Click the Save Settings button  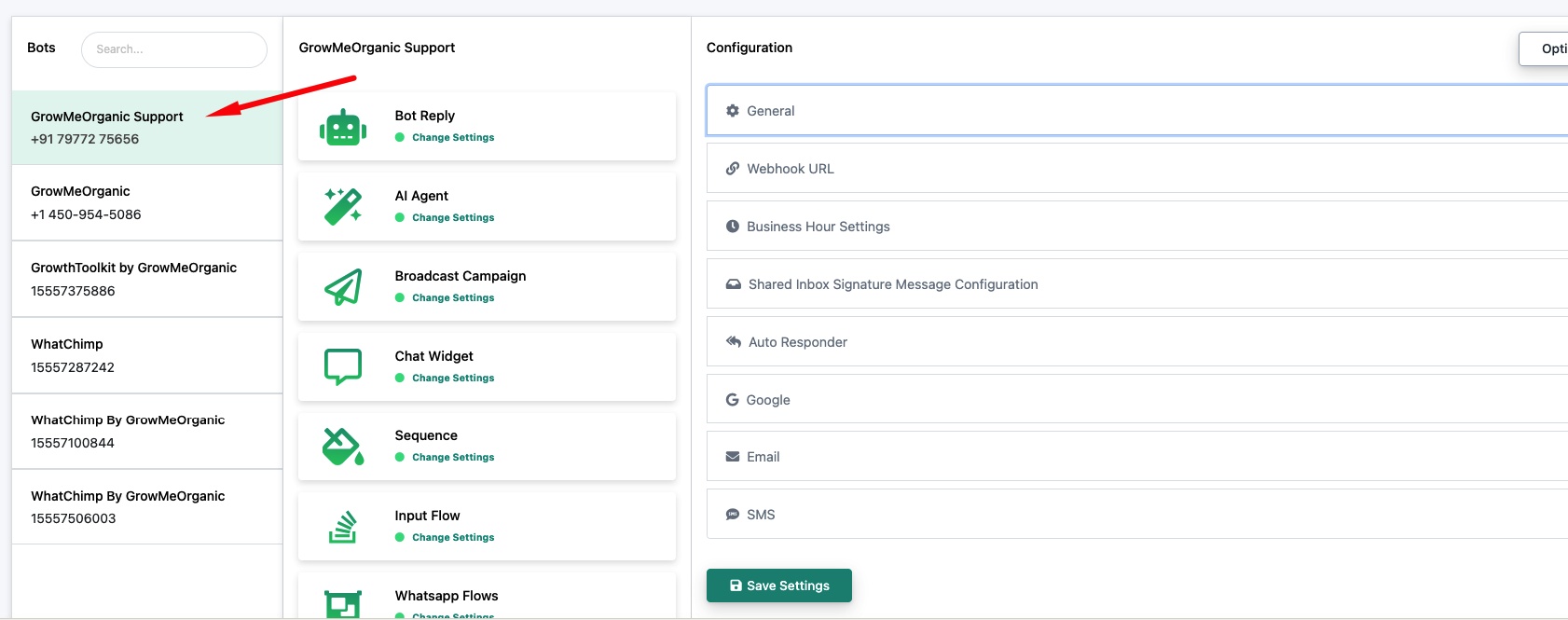tap(779, 586)
